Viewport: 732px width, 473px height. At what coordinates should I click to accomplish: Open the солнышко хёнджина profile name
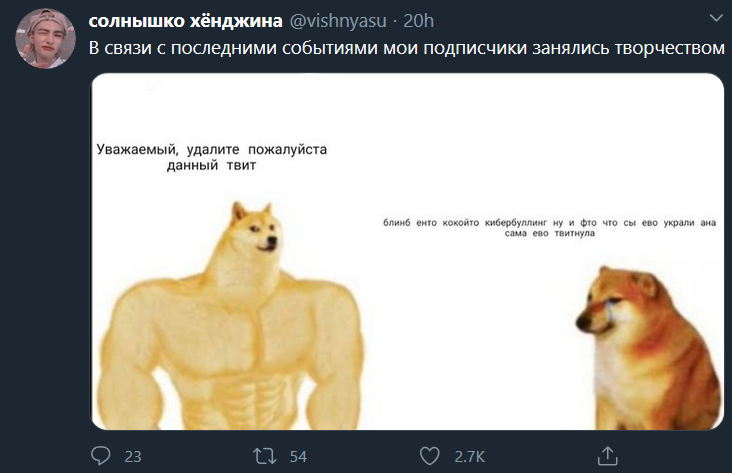coord(185,21)
